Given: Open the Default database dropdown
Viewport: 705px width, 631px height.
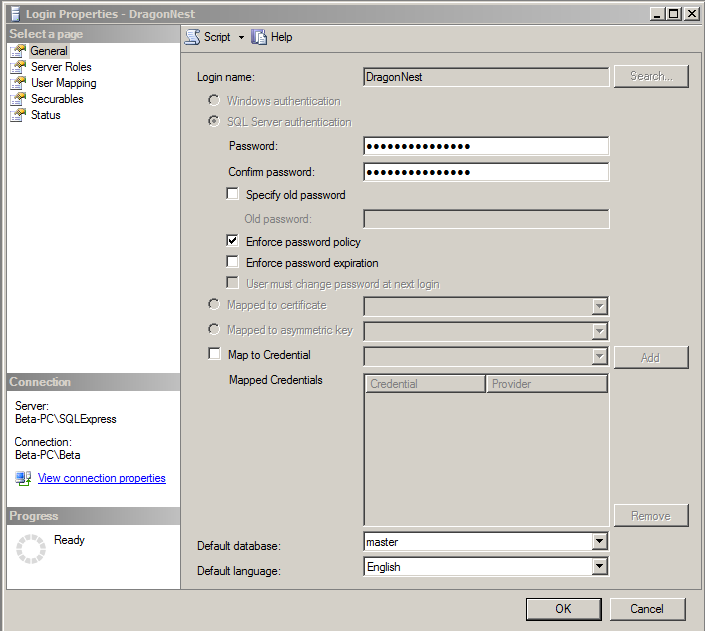Looking at the screenshot, I should point(599,541).
